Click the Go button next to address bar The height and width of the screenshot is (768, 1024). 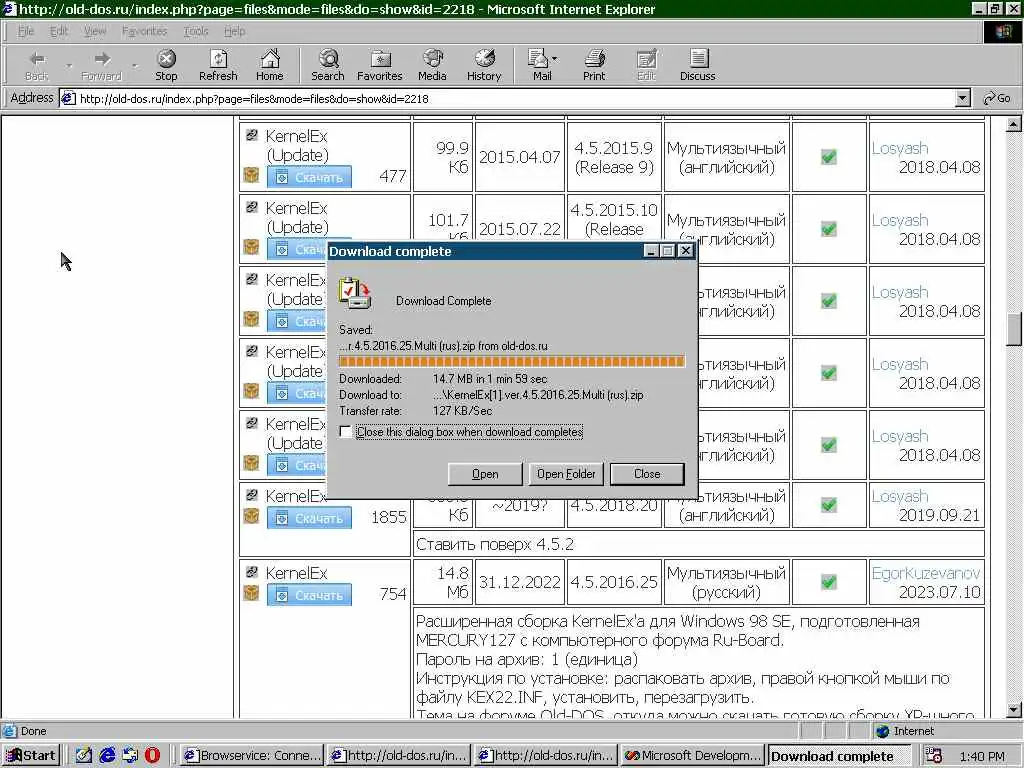(x=997, y=99)
